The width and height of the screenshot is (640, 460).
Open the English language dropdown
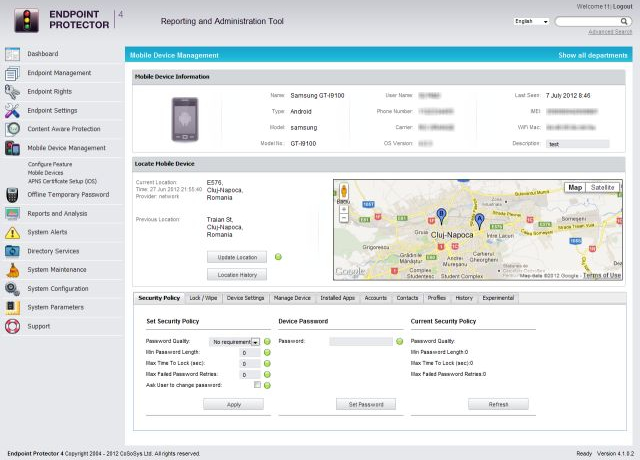click(x=531, y=21)
